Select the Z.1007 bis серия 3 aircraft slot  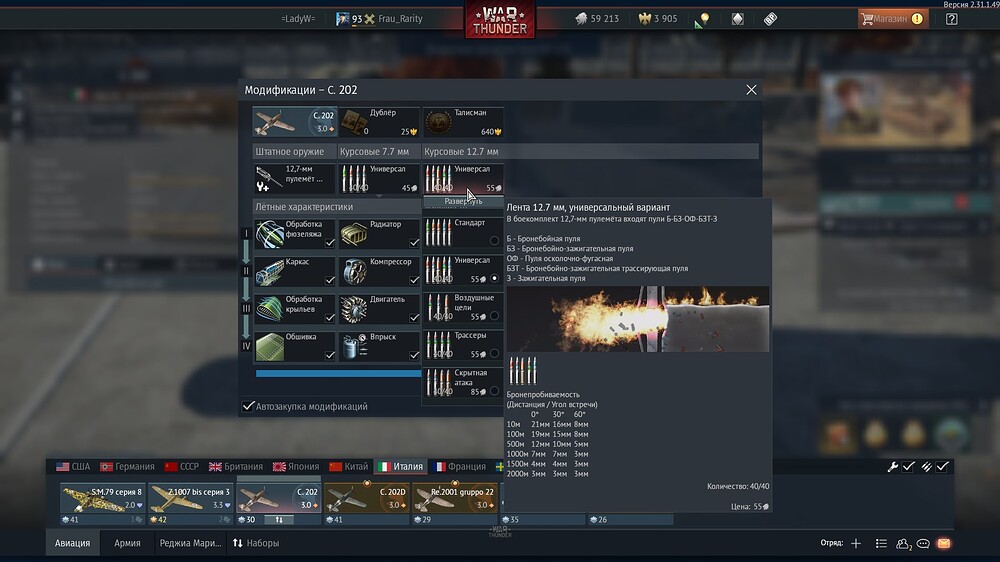[x=191, y=498]
